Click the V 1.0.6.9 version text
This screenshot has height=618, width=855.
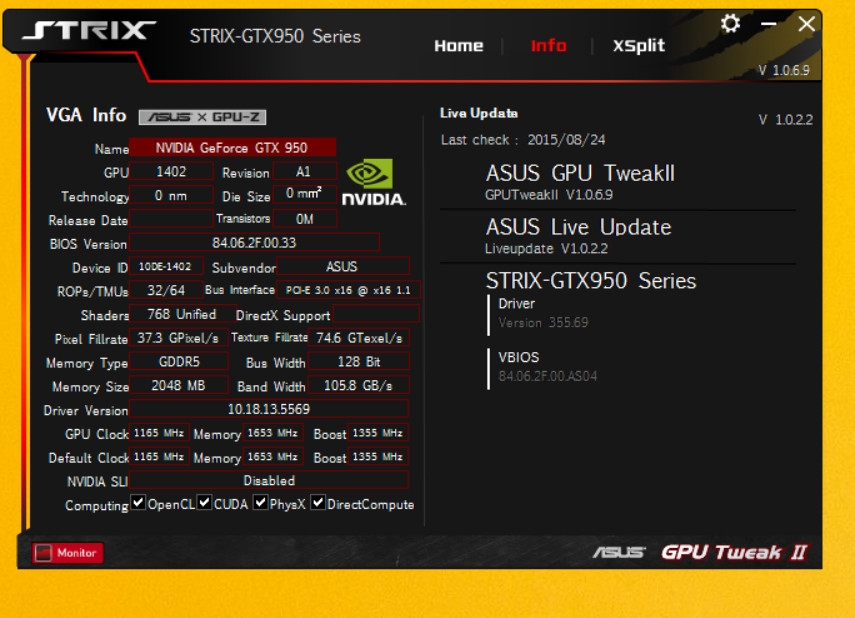(x=784, y=70)
